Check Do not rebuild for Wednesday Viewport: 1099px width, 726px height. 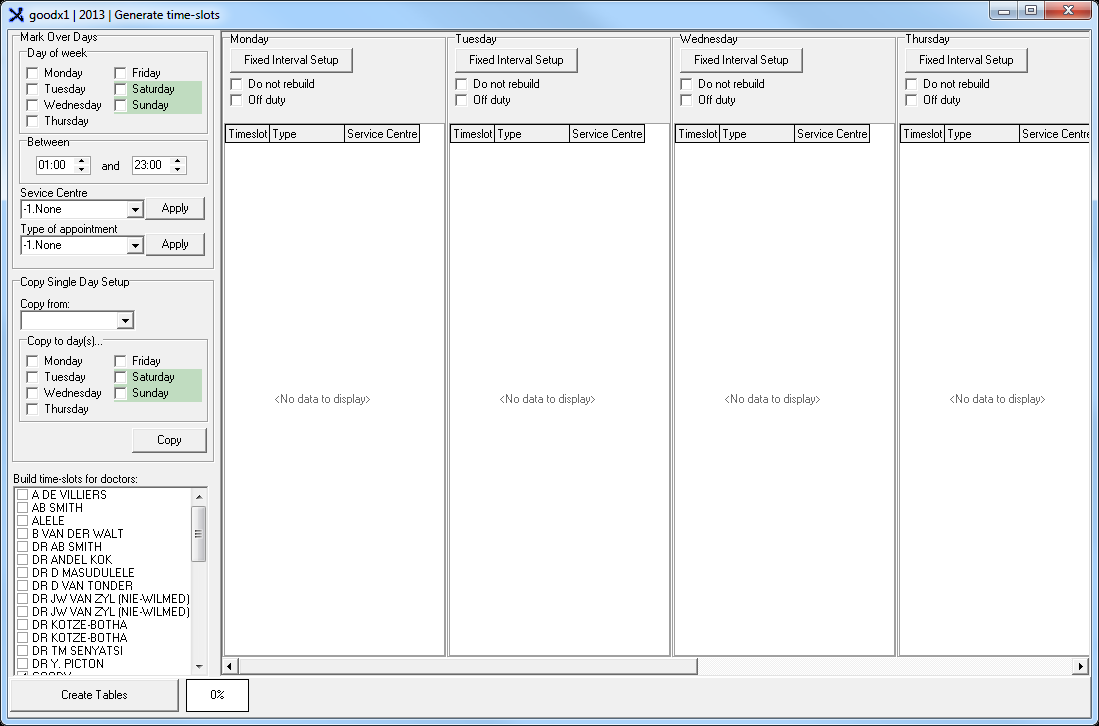(x=686, y=84)
